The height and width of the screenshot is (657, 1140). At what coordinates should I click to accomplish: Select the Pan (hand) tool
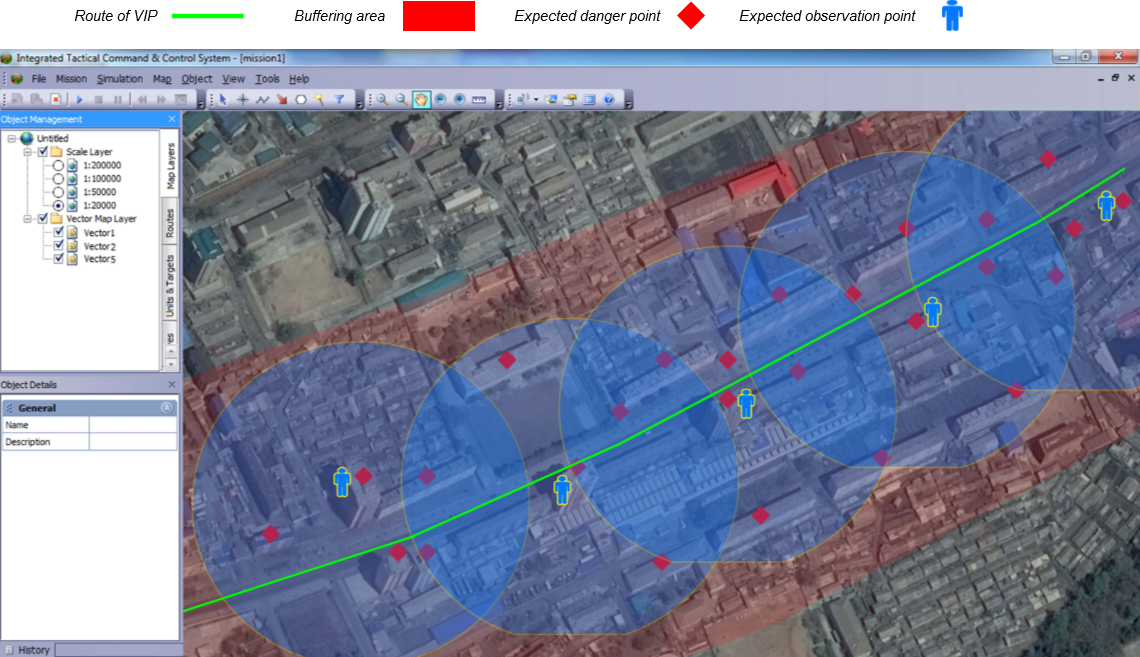tap(420, 99)
